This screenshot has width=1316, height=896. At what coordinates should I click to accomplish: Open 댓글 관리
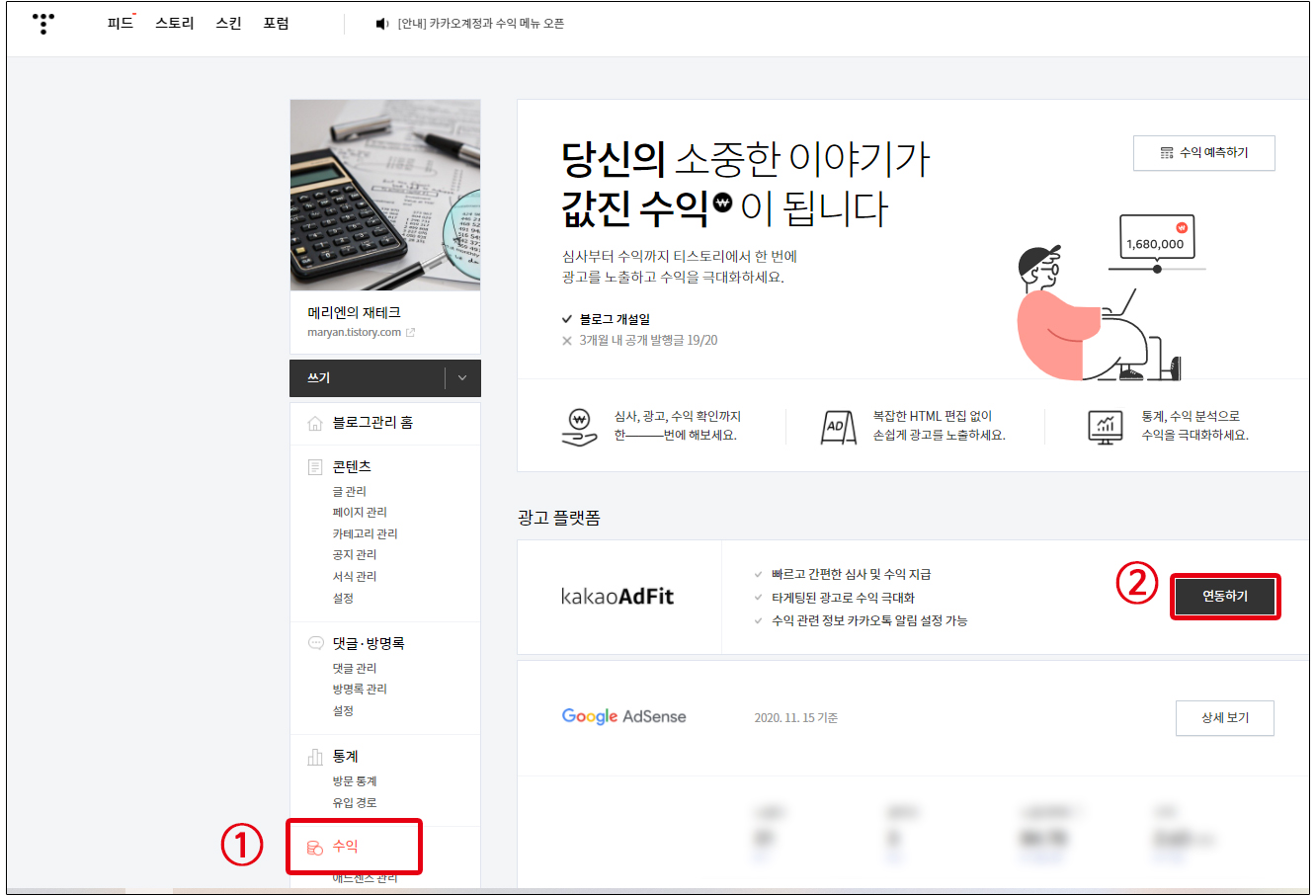pyautogui.click(x=355, y=669)
